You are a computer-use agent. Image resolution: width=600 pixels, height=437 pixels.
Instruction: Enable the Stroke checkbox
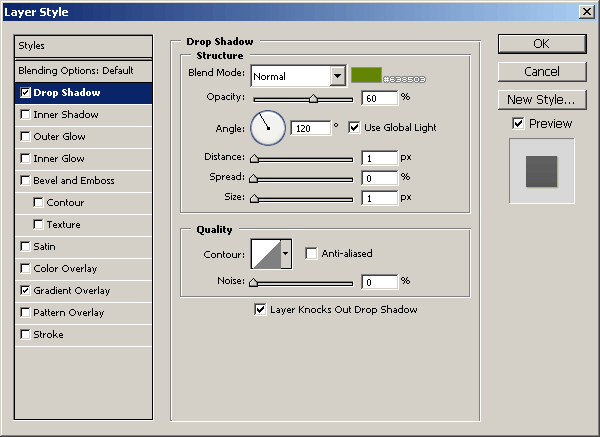click(x=25, y=334)
